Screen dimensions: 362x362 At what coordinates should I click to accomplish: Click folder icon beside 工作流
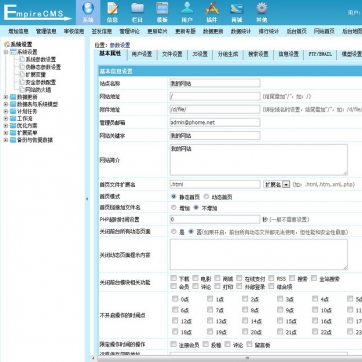pos(13,119)
